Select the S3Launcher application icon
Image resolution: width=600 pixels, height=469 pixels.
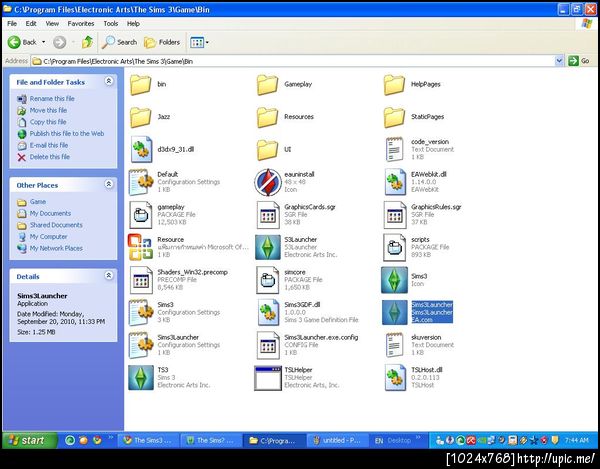pyautogui.click(x=268, y=247)
